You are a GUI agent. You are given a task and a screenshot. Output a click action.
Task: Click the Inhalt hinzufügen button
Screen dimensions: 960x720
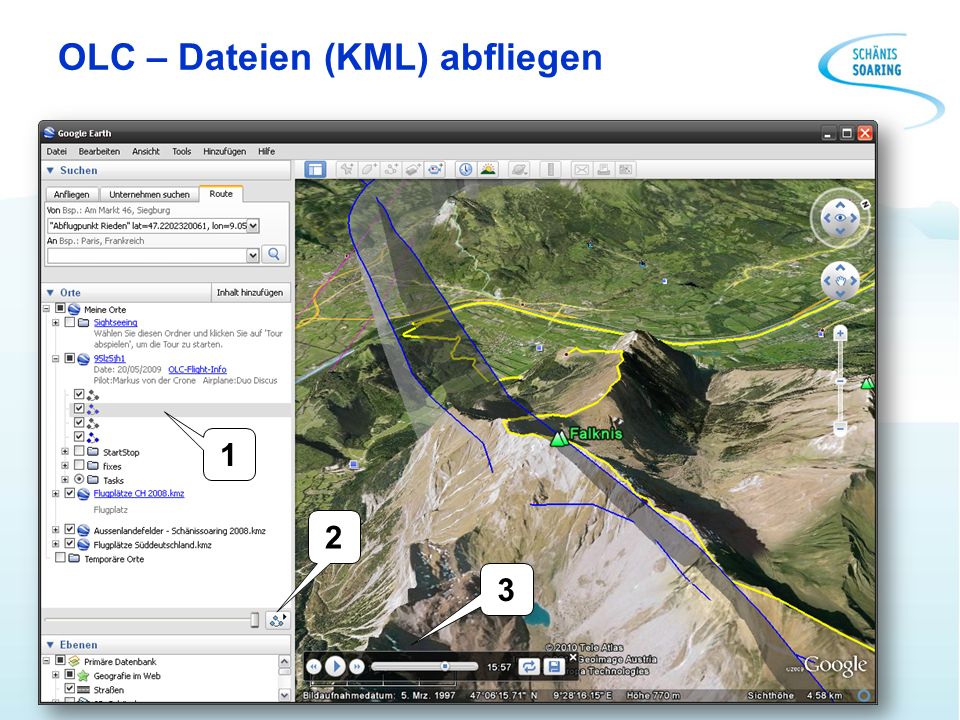click(250, 293)
